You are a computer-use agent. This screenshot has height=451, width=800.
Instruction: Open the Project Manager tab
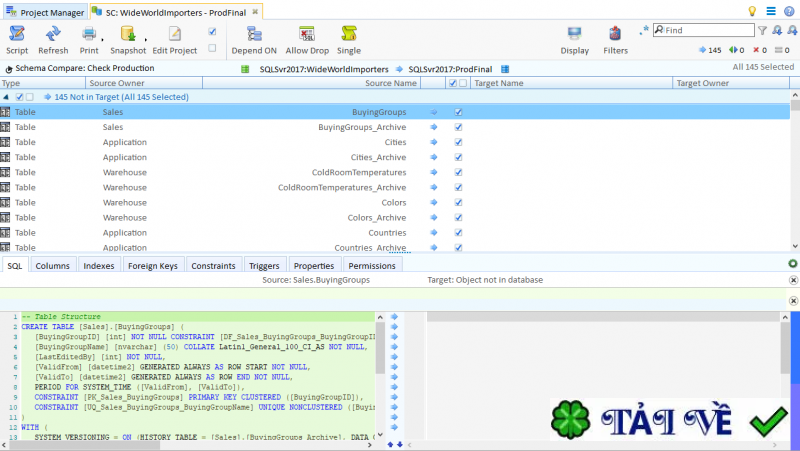click(x=47, y=11)
